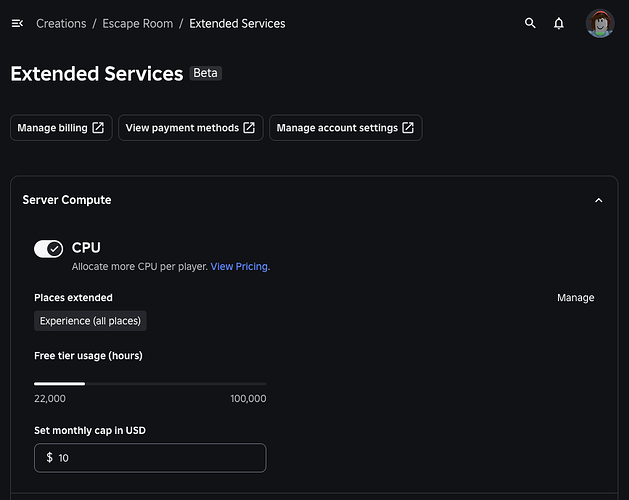Go to Escape Room breadcrumb

pos(138,24)
